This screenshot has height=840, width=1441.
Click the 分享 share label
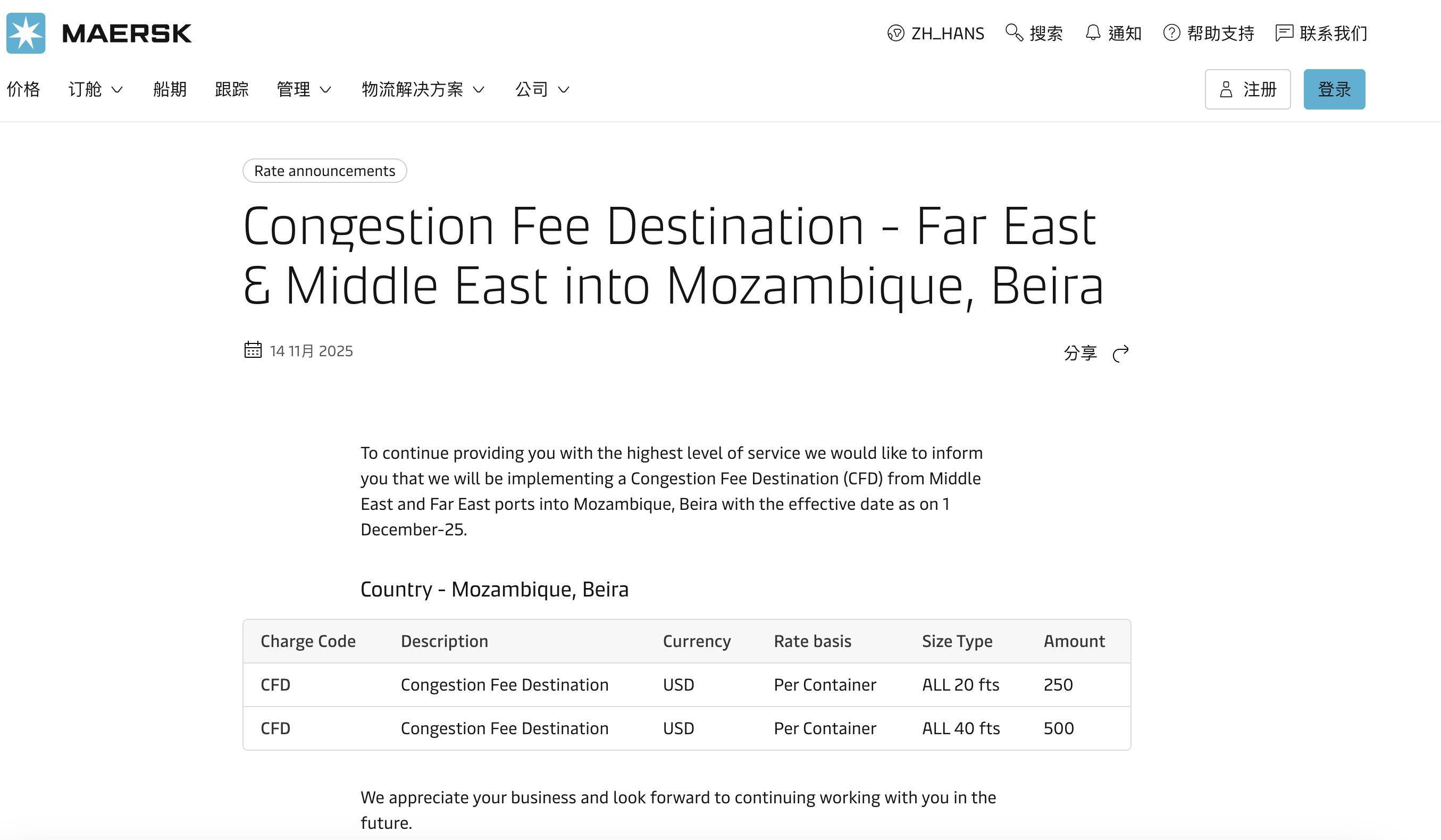pyautogui.click(x=1080, y=353)
